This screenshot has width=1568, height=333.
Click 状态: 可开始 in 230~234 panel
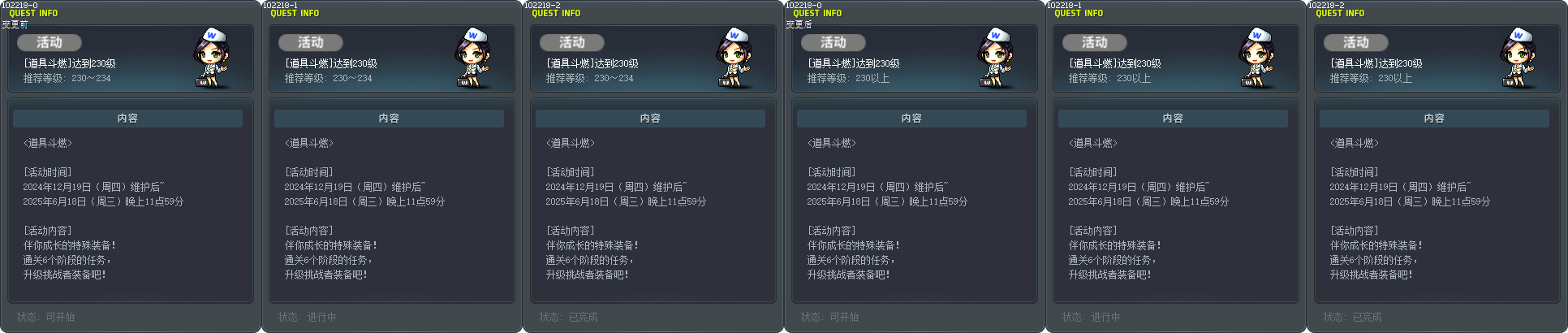pyautogui.click(x=46, y=317)
